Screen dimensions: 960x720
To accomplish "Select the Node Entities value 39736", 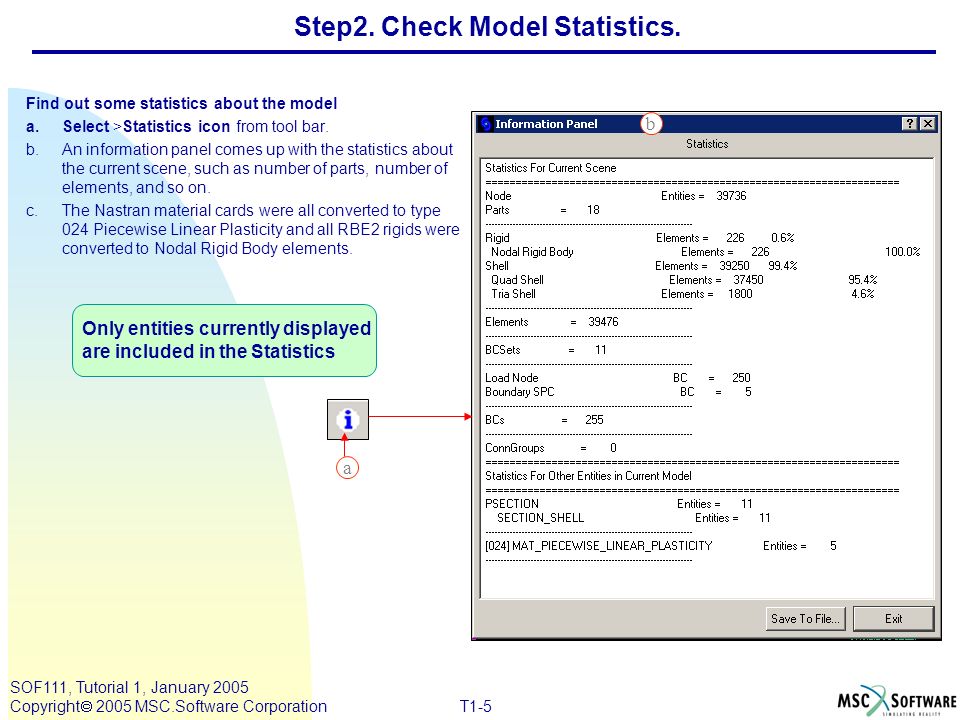I will point(731,196).
